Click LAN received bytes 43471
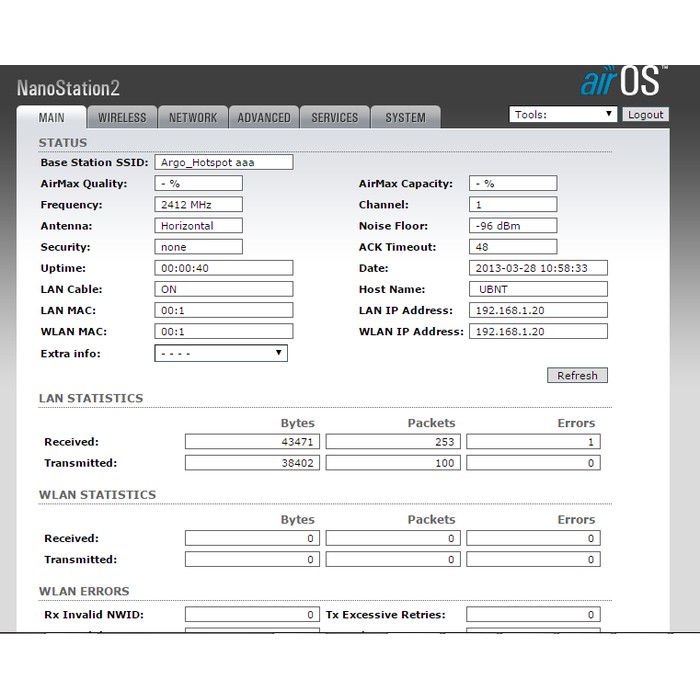This screenshot has height=700, width=700. 252,442
